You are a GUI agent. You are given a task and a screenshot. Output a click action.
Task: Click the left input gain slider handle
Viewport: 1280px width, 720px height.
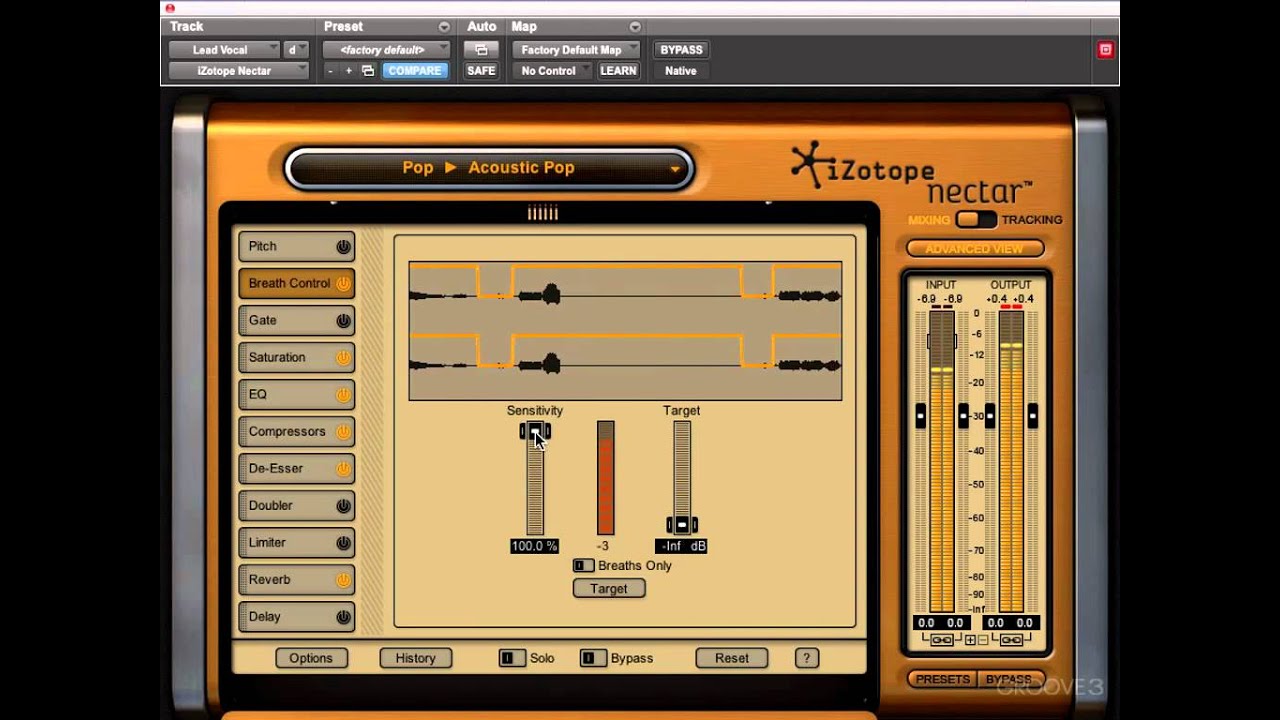point(921,415)
